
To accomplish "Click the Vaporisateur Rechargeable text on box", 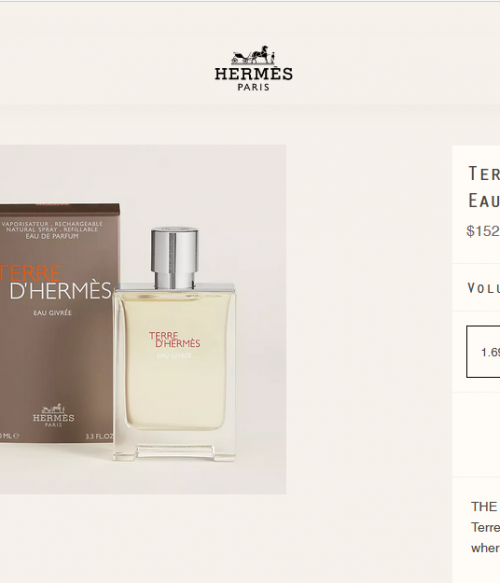I will (x=52, y=224).
